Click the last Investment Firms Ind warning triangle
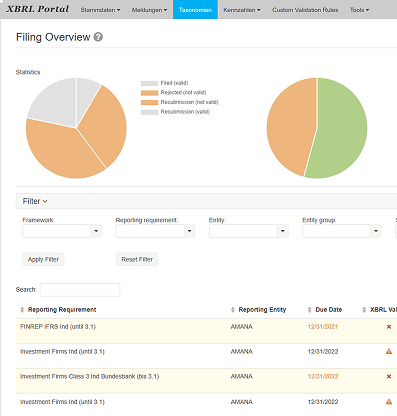The width and height of the screenshot is (397, 416). click(389, 402)
